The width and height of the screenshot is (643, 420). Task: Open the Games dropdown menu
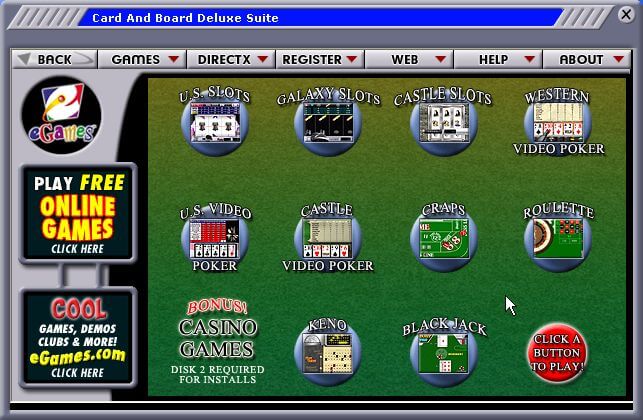pyautogui.click(x=142, y=59)
